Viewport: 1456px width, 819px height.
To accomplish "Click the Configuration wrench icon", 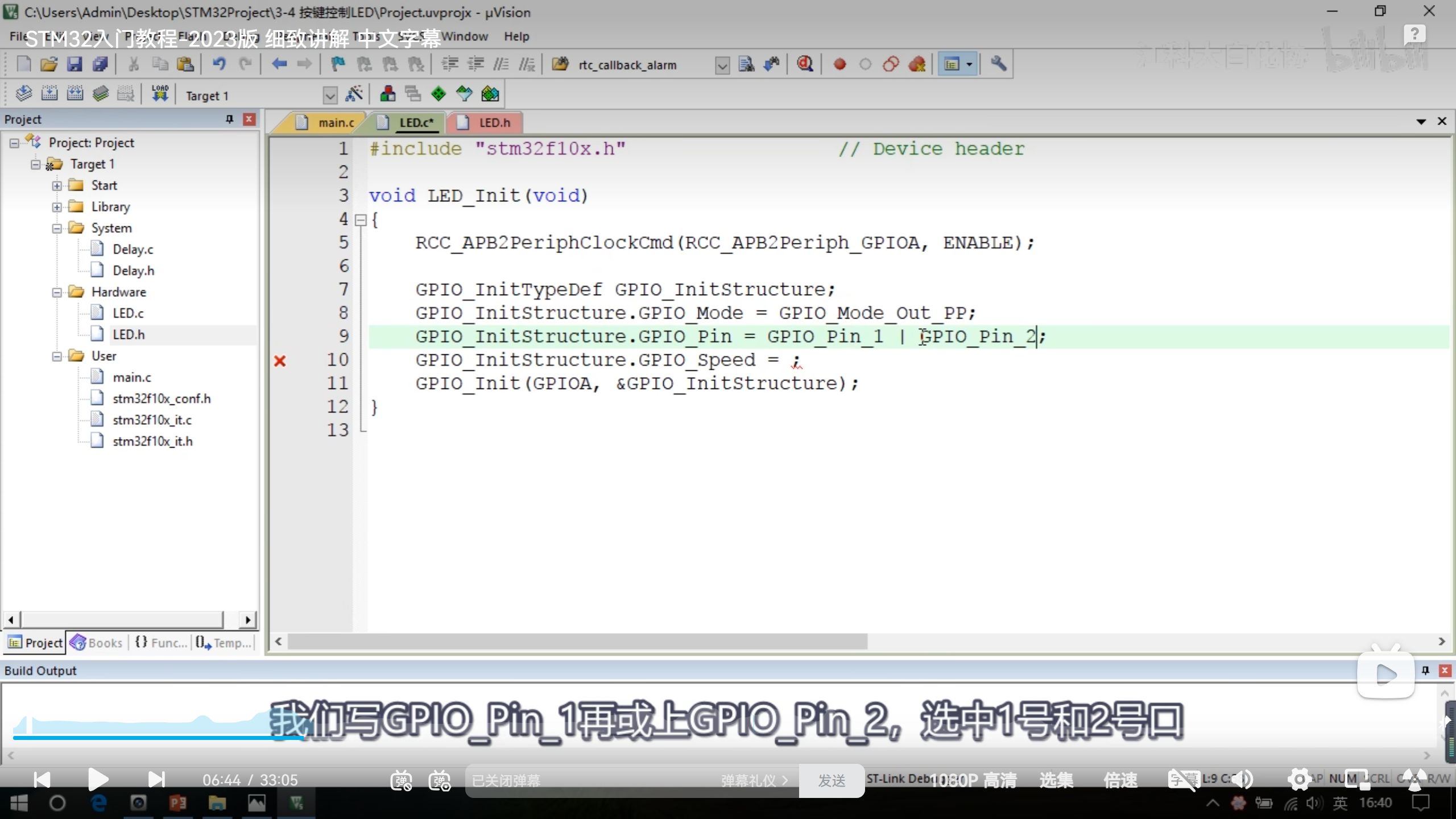I will coord(998,64).
